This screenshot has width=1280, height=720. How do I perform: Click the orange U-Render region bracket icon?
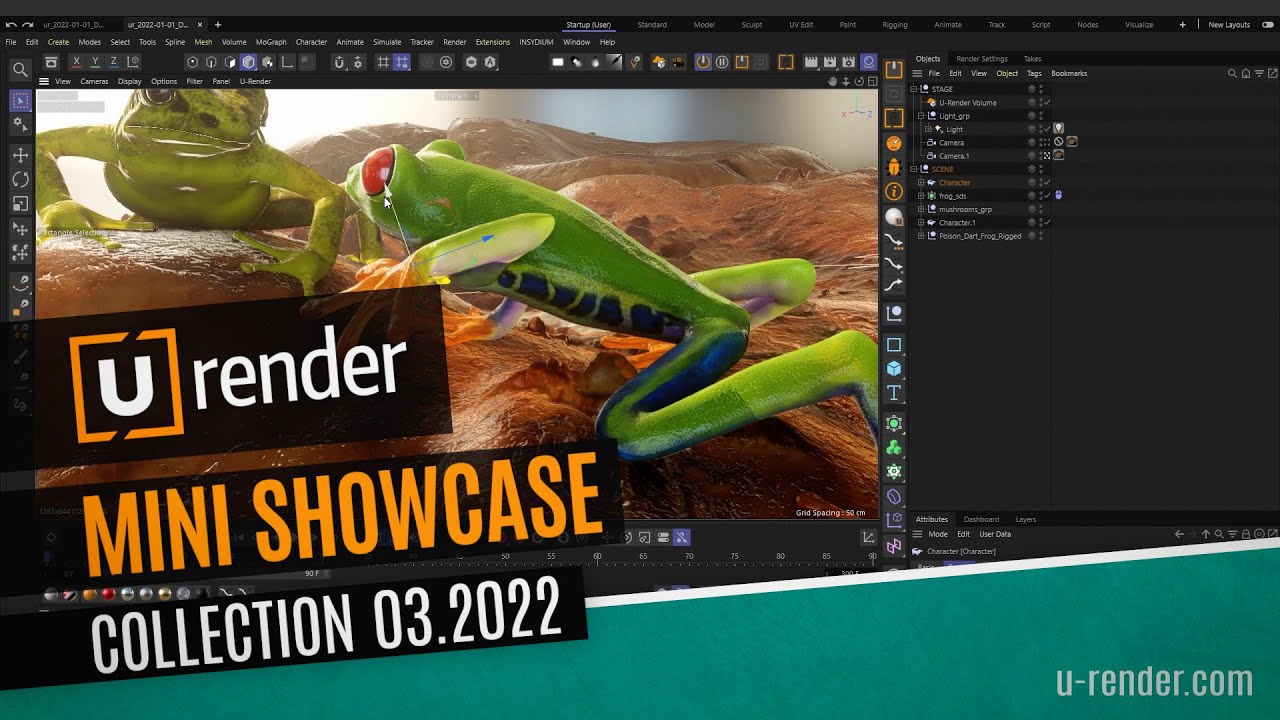point(786,62)
